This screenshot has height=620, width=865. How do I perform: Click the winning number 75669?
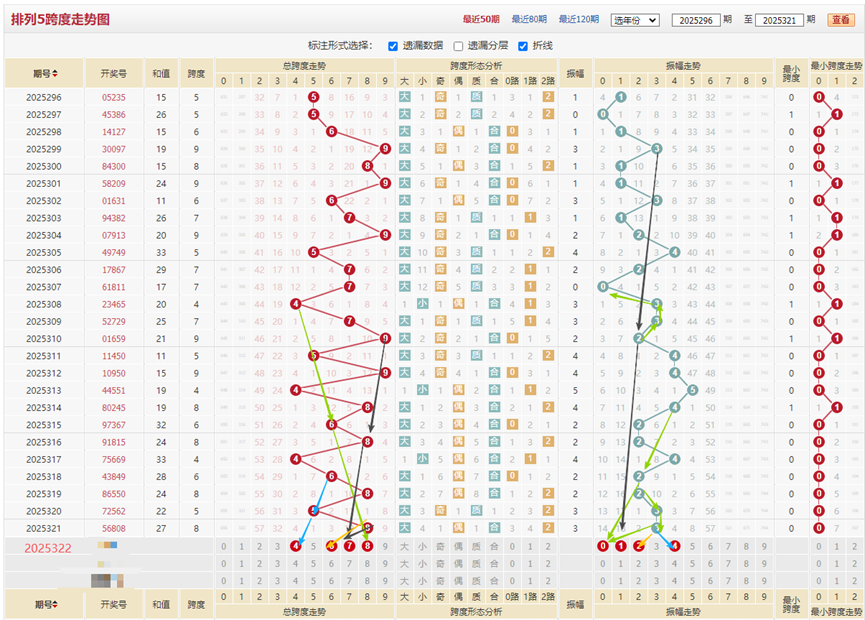point(114,459)
